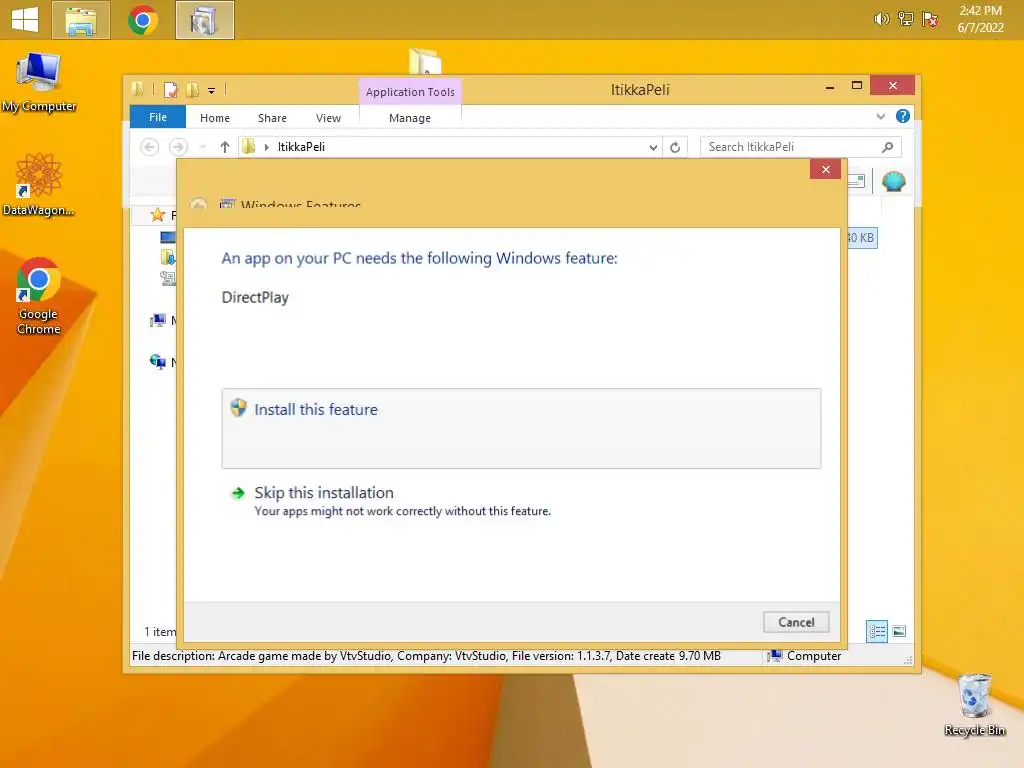The image size is (1024, 768).
Task: Click the Application Tools contextual tab header
Action: point(410,91)
